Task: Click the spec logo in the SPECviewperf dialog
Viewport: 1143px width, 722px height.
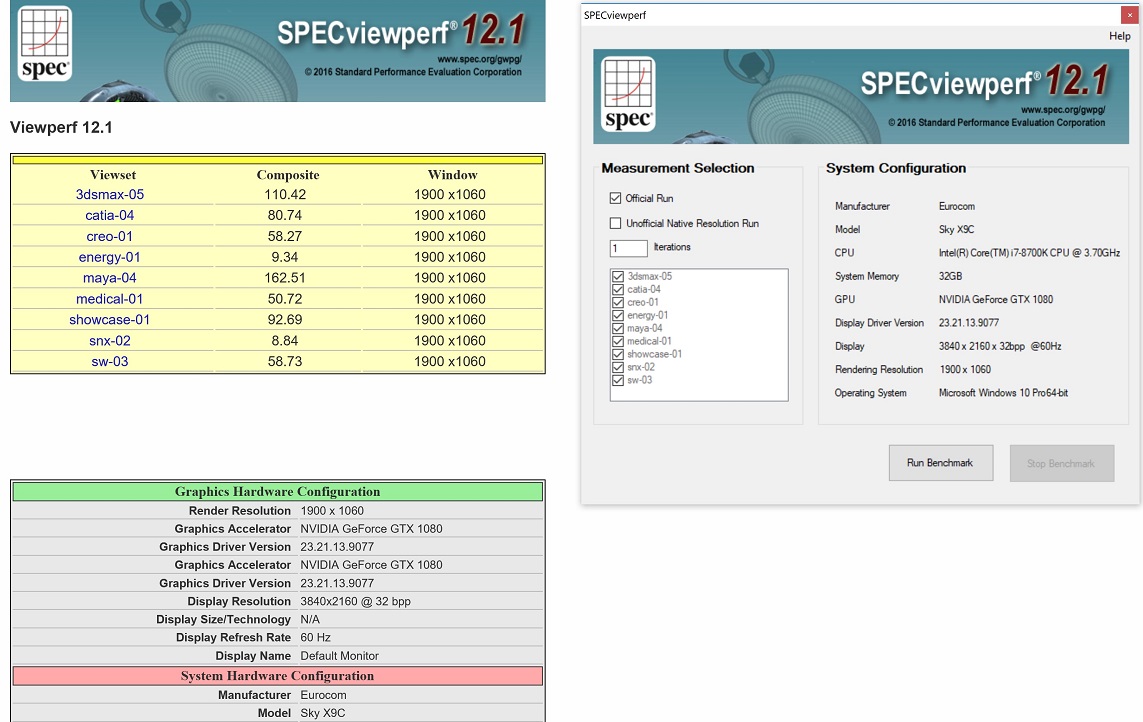Action: click(x=628, y=94)
